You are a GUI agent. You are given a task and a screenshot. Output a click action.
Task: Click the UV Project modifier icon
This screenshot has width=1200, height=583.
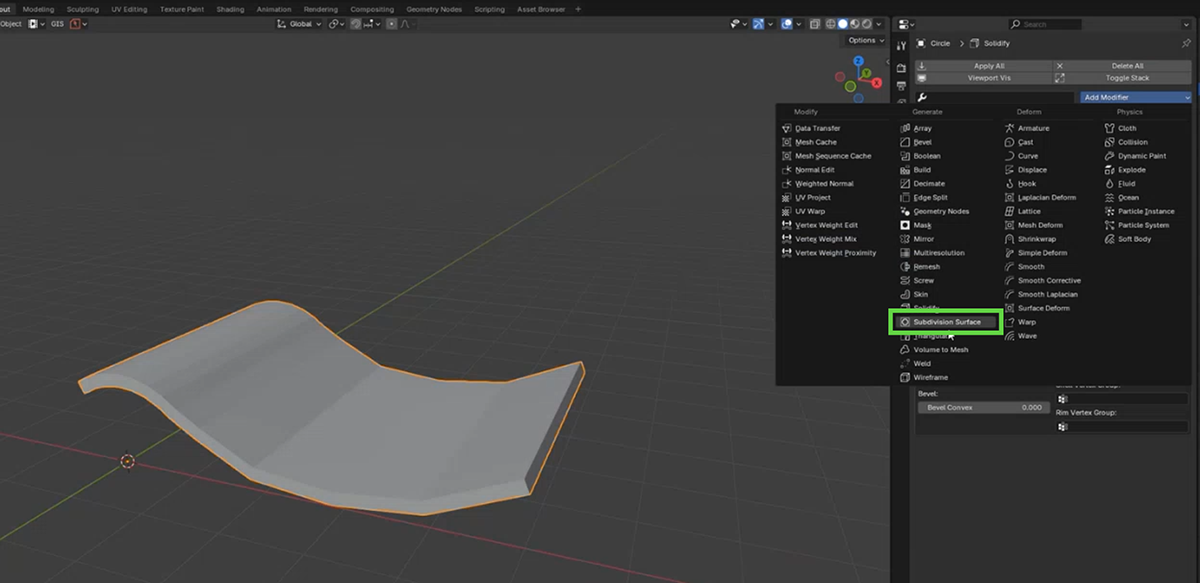787,198
